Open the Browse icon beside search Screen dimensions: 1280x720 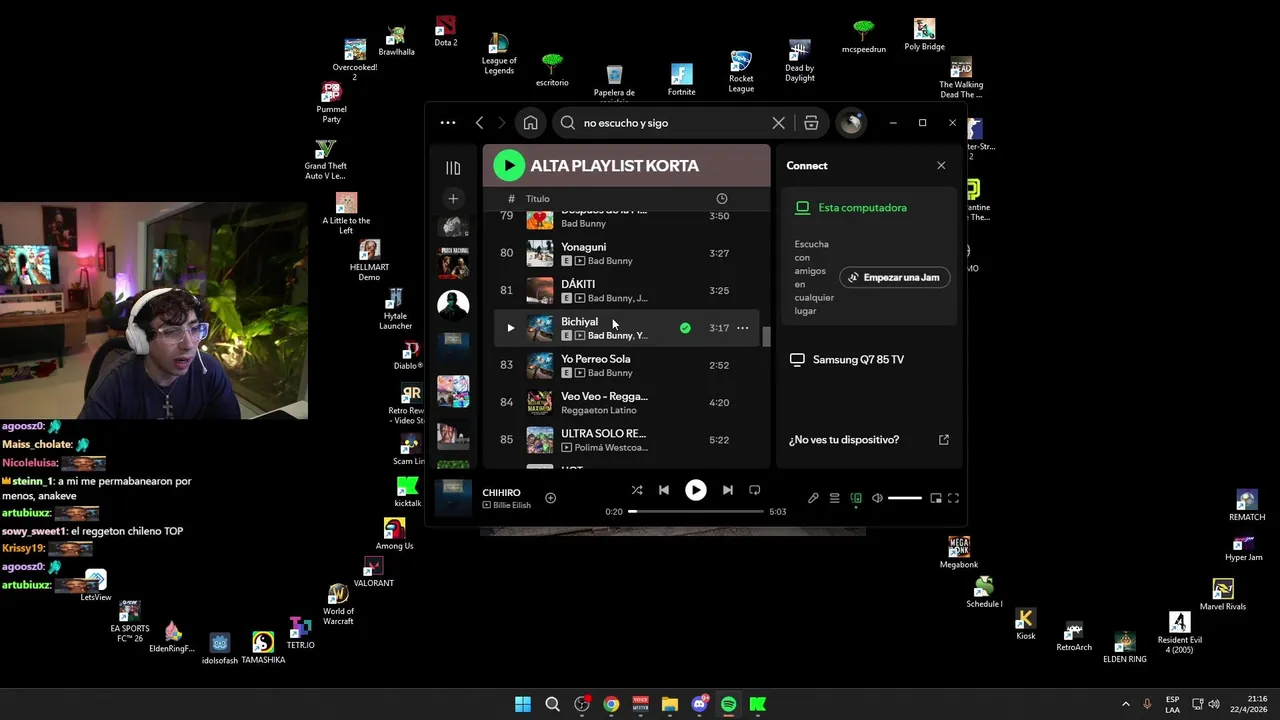pos(811,123)
